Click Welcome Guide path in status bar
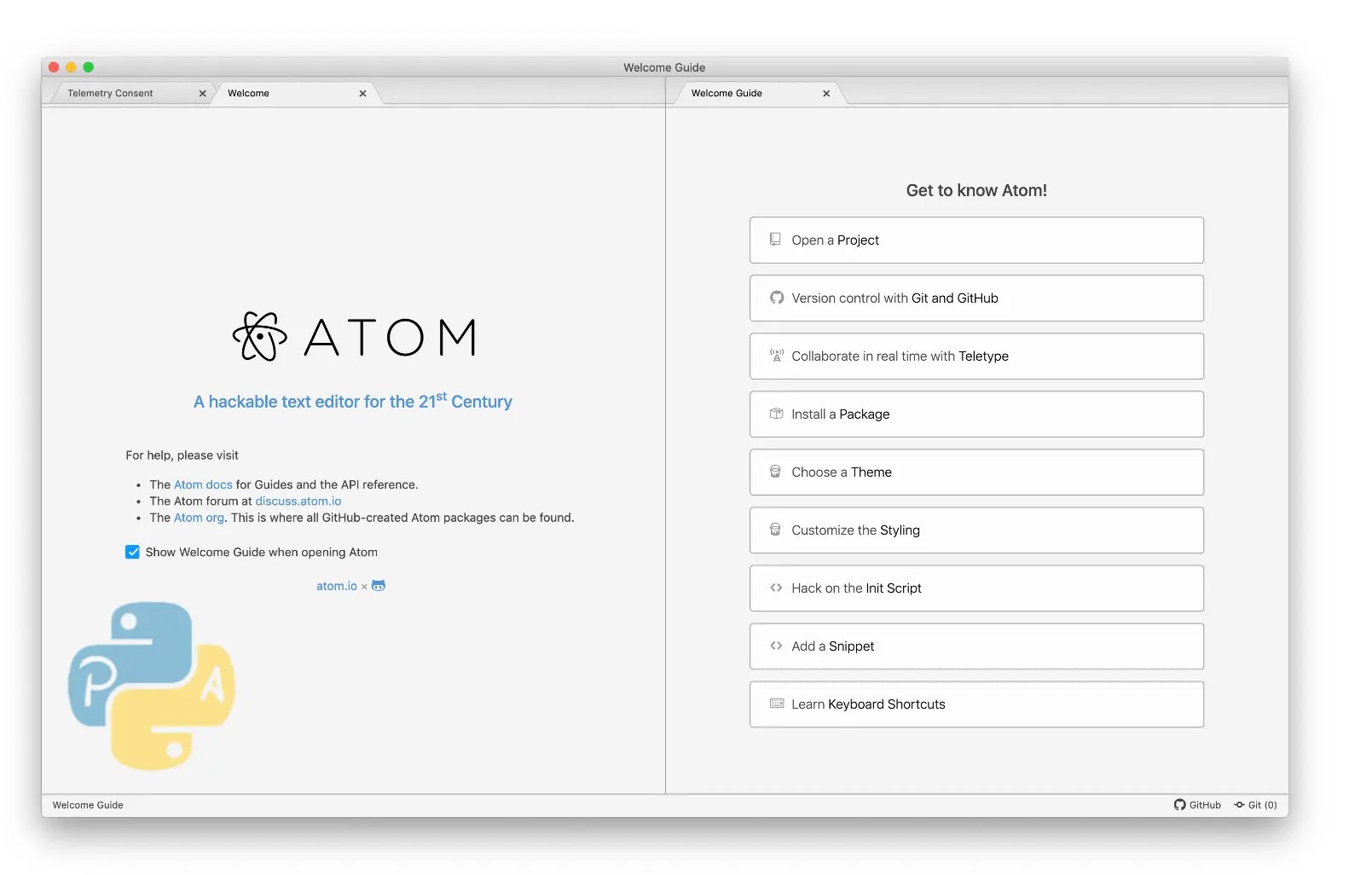 [x=88, y=805]
